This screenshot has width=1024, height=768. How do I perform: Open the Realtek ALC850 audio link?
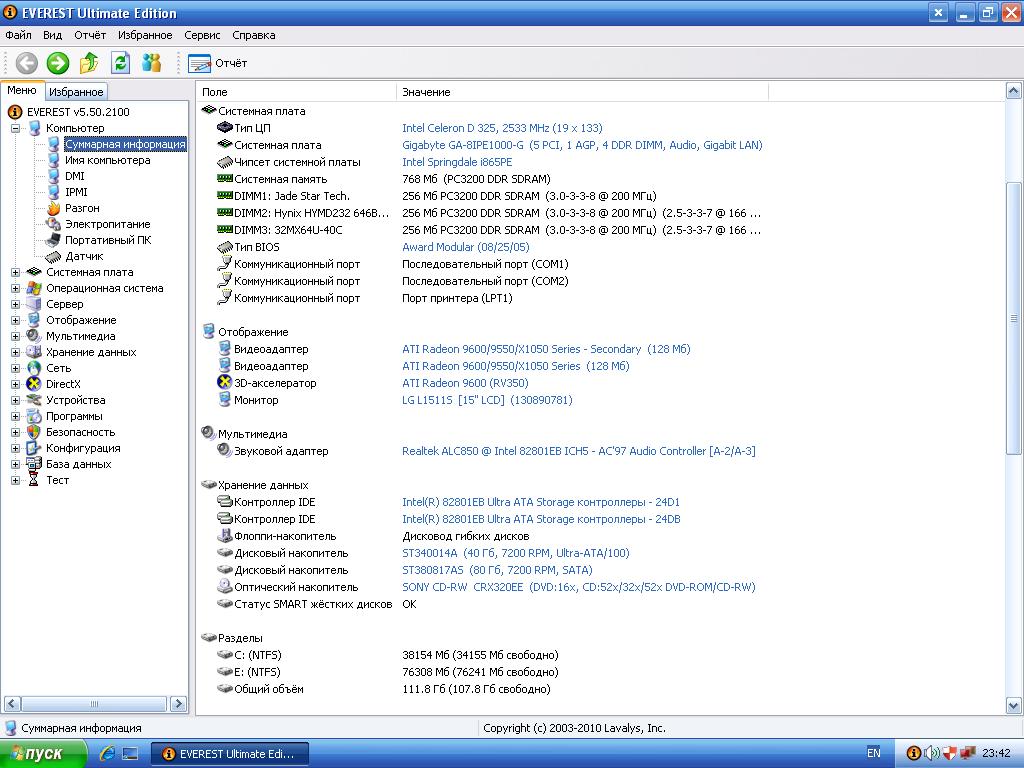tap(579, 451)
